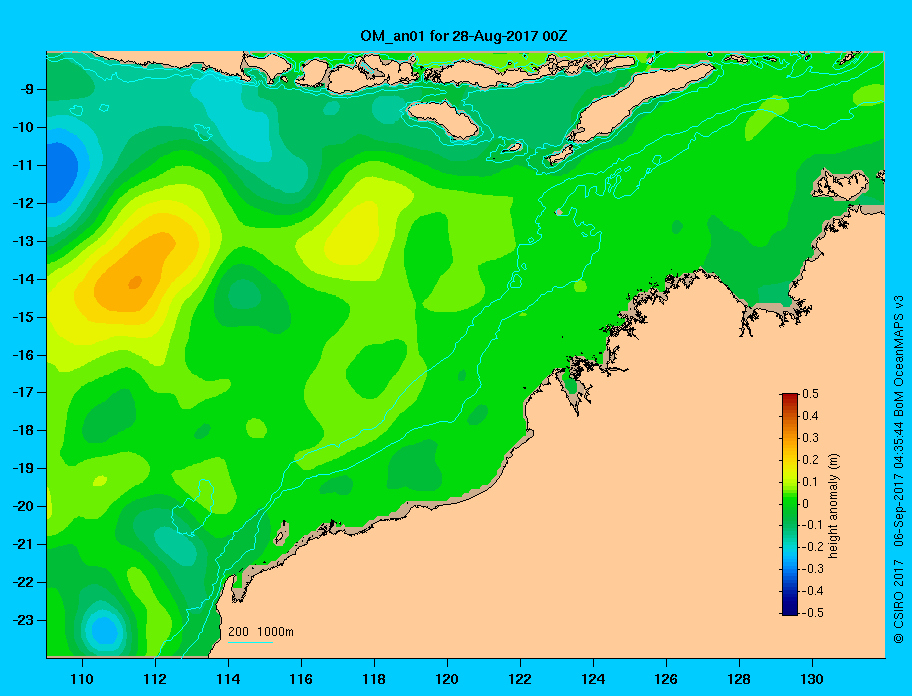Click latitude label -19 on the axis
The height and width of the screenshot is (696, 912).
coord(24,468)
